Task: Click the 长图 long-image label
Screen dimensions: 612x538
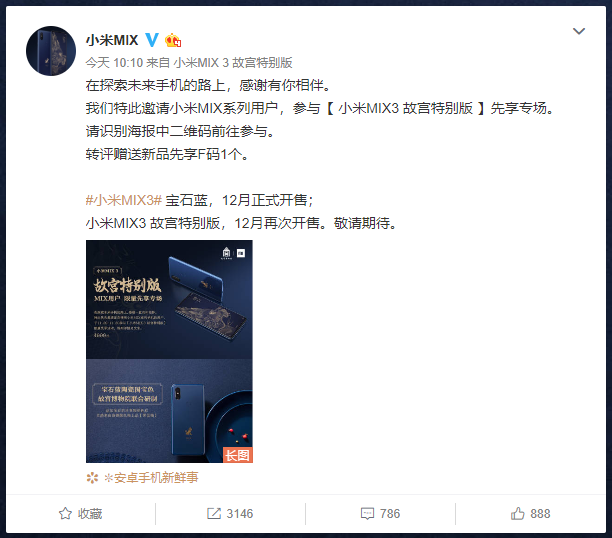Action: click(237, 455)
